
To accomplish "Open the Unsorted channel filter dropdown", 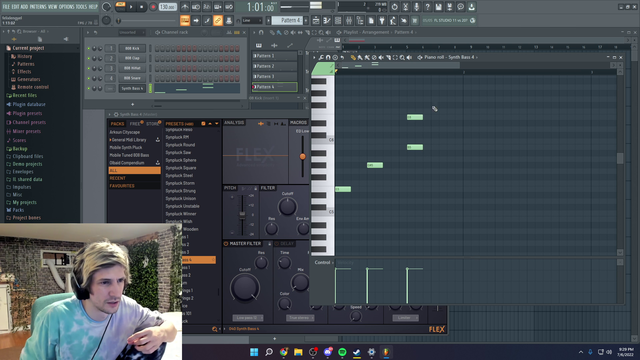I will (131, 32).
